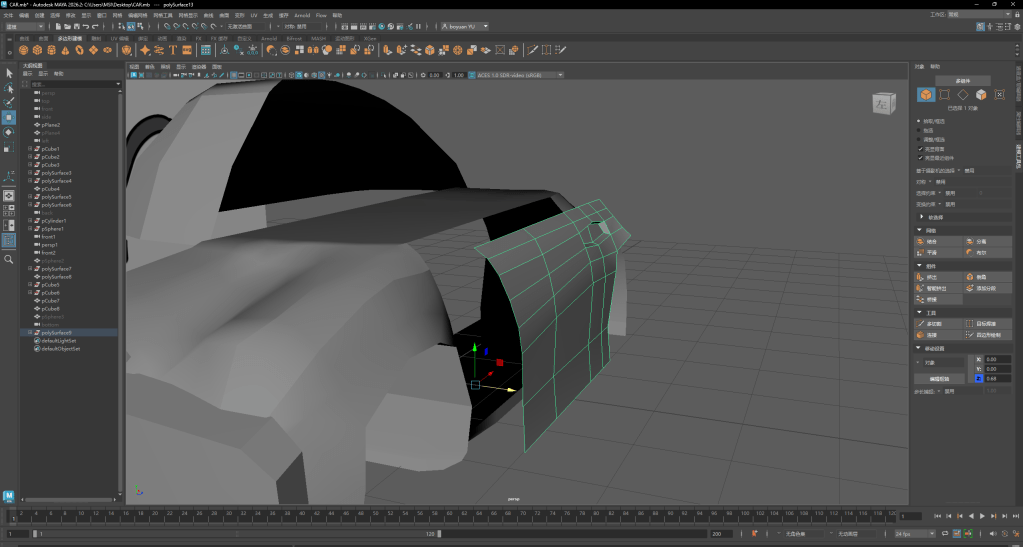Open the workspace mode dropdown in status line
The width and height of the screenshot is (1023, 547).
(24, 26)
